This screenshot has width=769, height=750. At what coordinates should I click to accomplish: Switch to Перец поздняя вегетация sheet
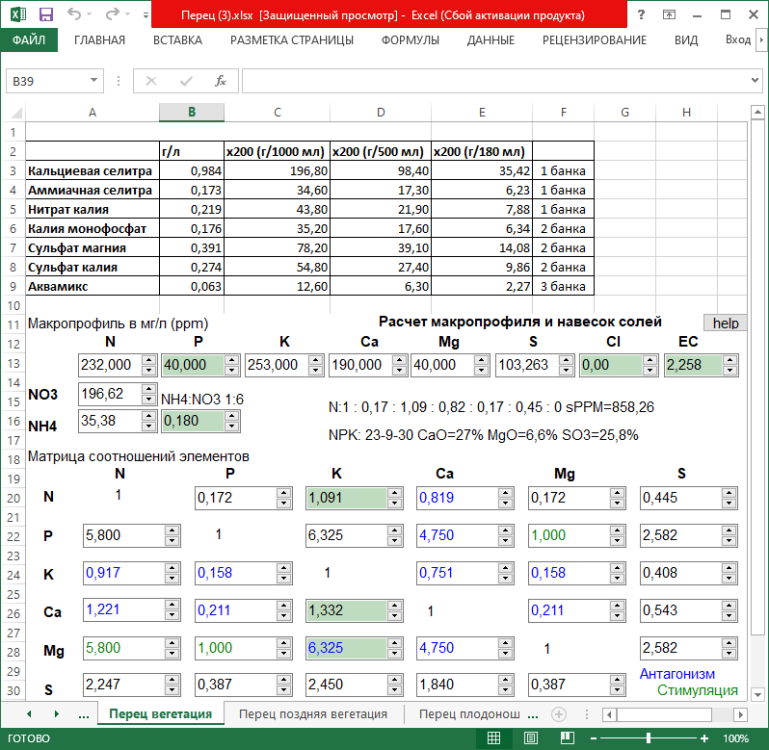coord(312,714)
